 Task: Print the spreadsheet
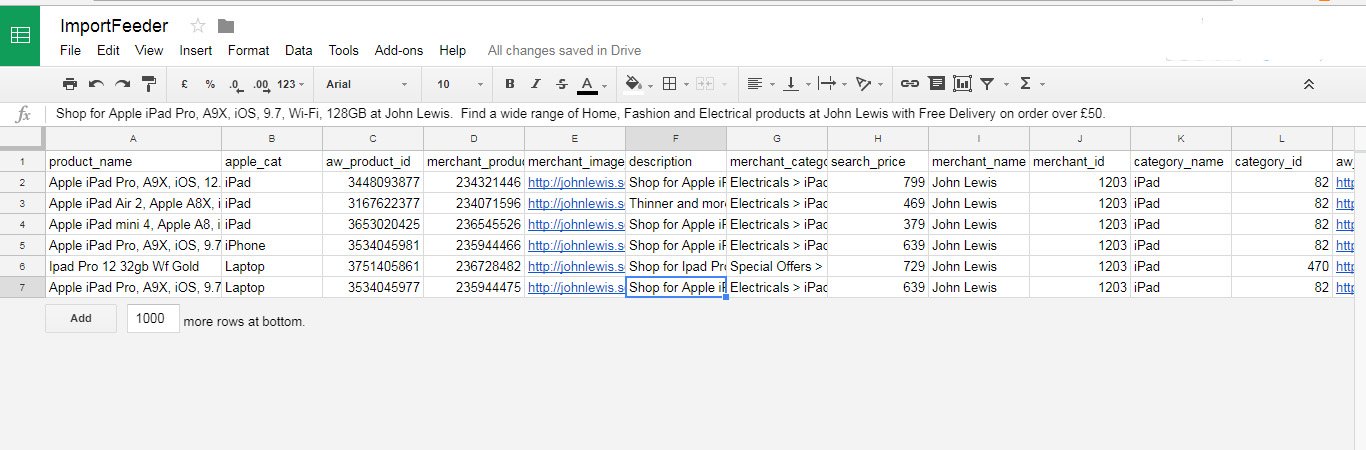coord(70,84)
